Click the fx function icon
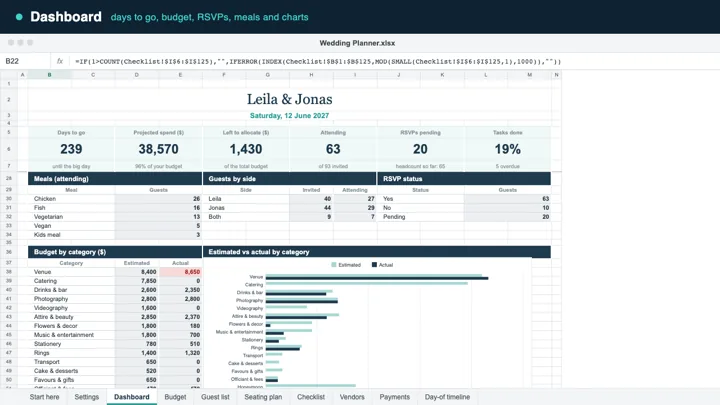 pyautogui.click(x=60, y=61)
